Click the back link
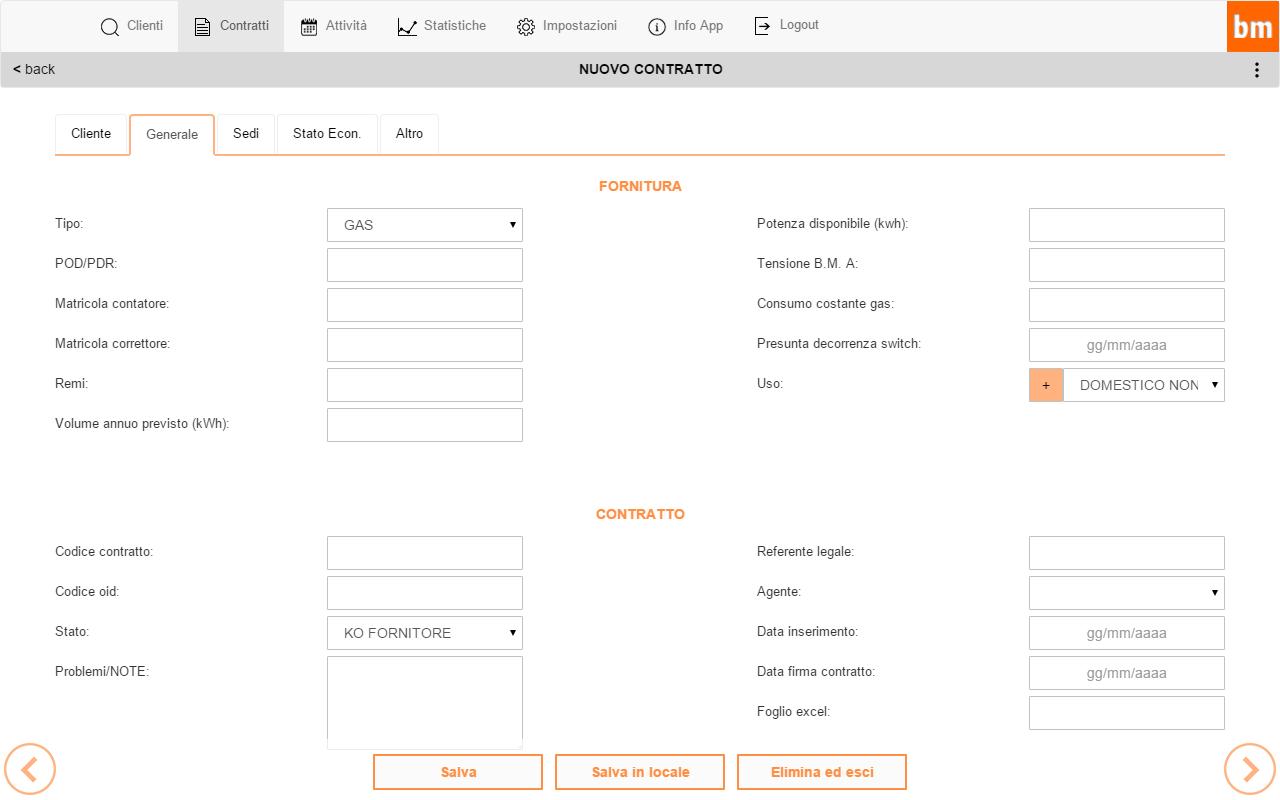The height and width of the screenshot is (800, 1280). pos(34,69)
